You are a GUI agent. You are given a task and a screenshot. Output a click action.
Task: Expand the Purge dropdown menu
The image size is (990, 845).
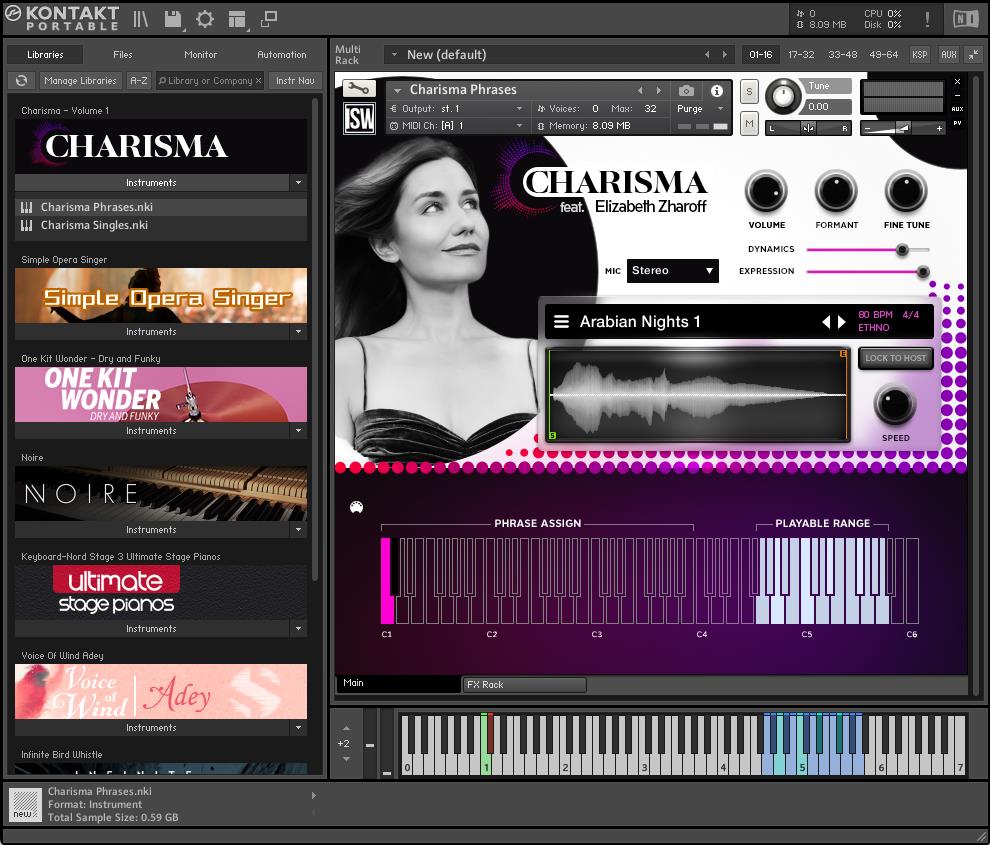[x=698, y=109]
